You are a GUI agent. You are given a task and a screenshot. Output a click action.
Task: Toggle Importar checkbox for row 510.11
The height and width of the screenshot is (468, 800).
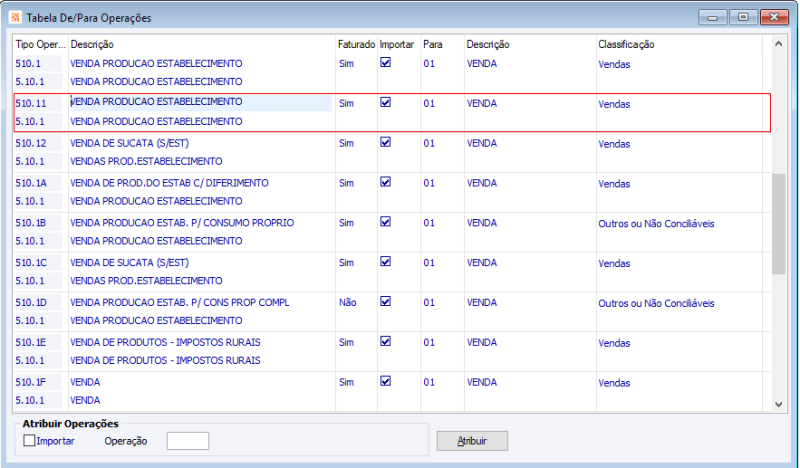(386, 102)
